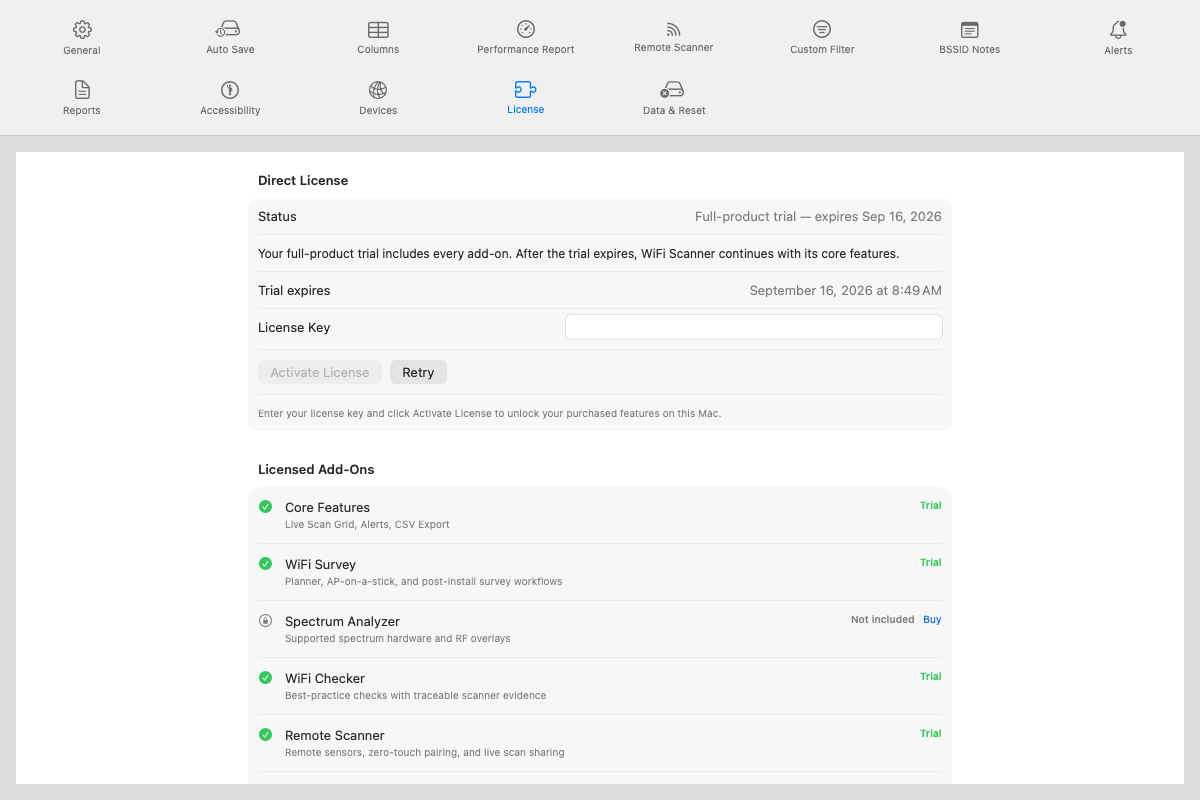Open the BSSID Notes icon
The height and width of the screenshot is (800, 1200).
969,30
